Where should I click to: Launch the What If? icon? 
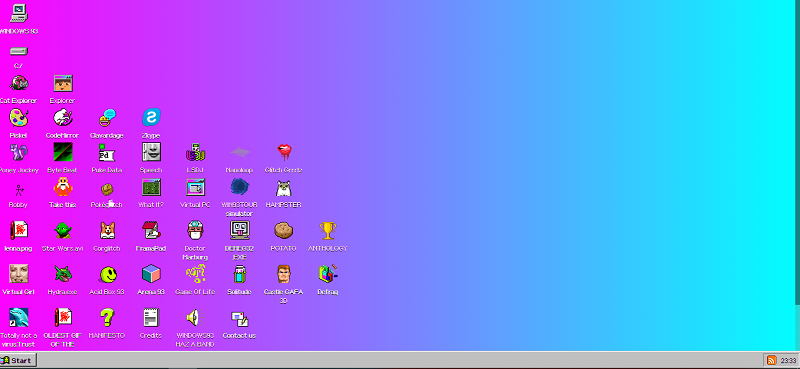(x=151, y=187)
